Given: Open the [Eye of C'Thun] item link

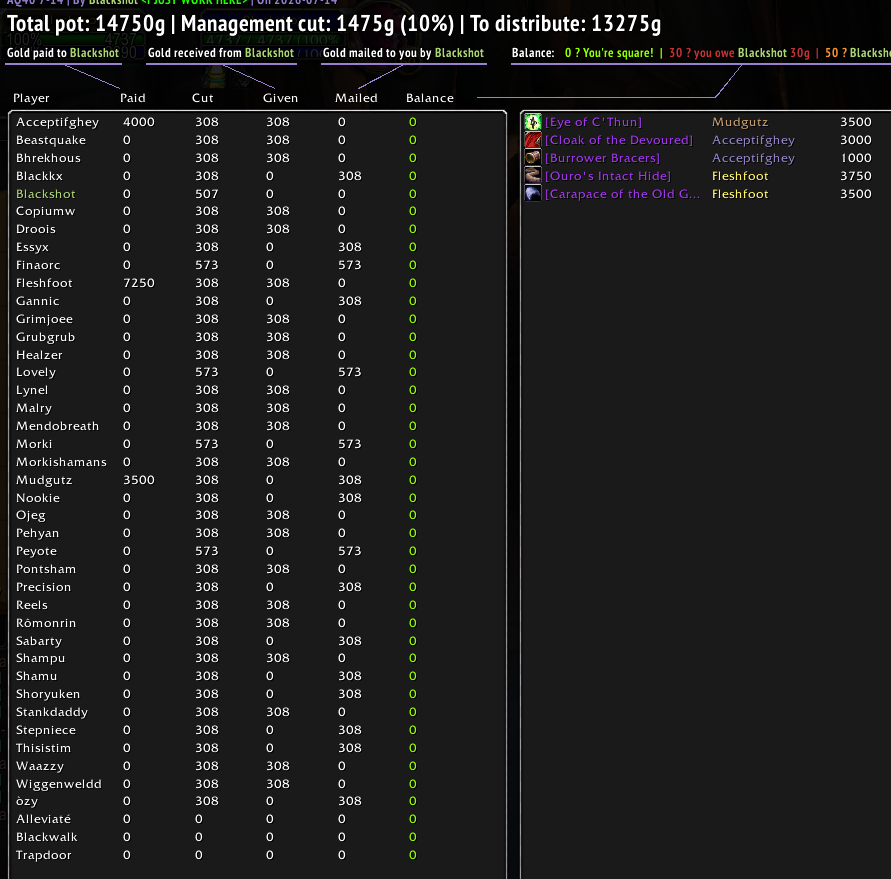Looking at the screenshot, I should tap(593, 122).
